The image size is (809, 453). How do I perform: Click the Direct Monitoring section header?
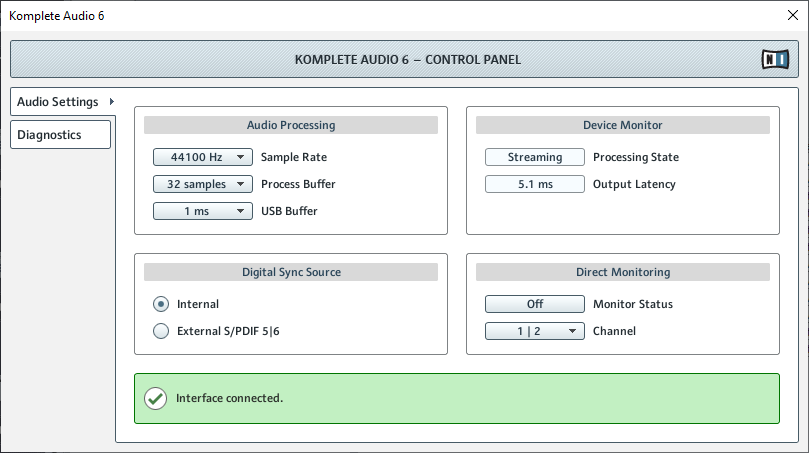click(623, 272)
